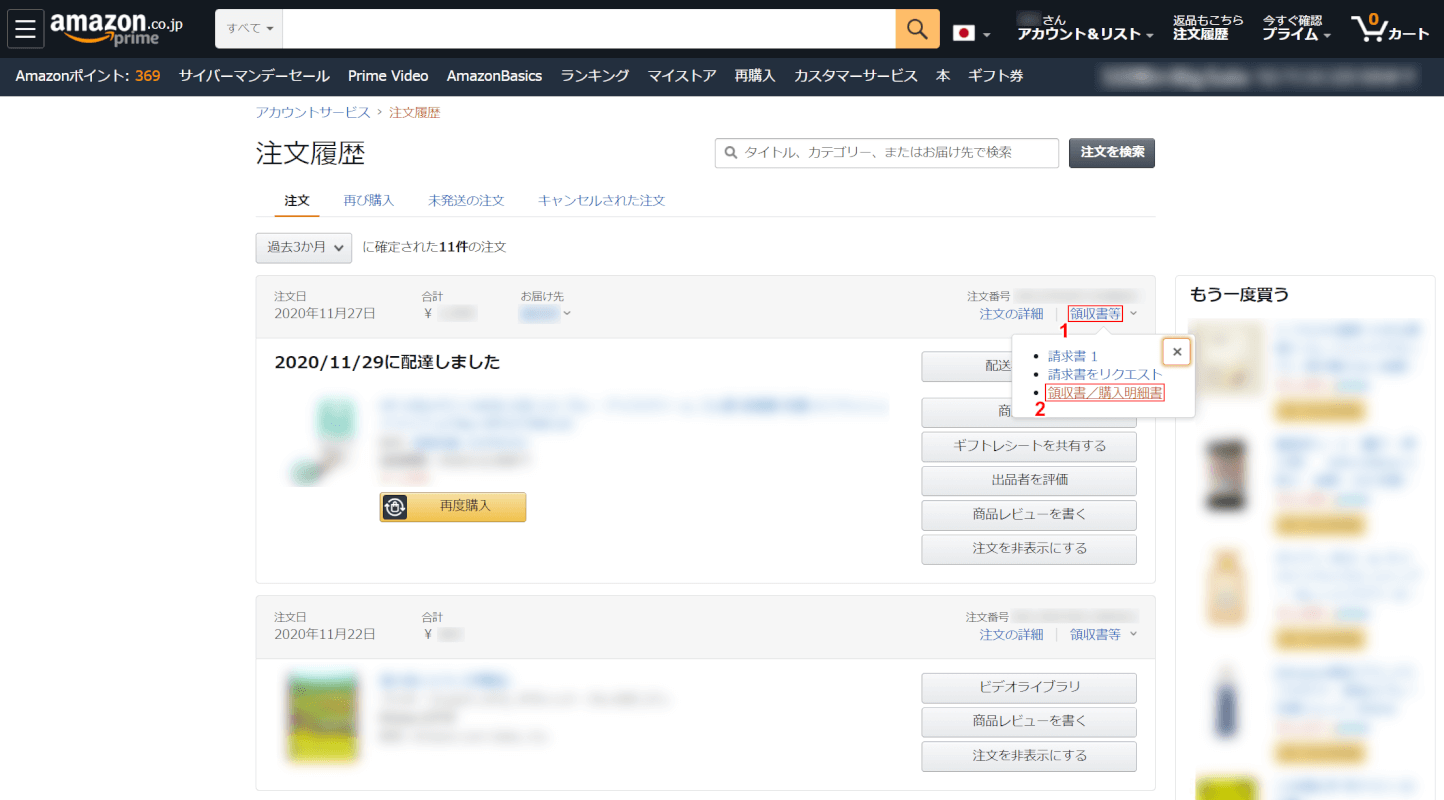This screenshot has height=800, width=1444.
Task: Open 返品もこちら 注文履歴 link
Action: (x=1208, y=28)
